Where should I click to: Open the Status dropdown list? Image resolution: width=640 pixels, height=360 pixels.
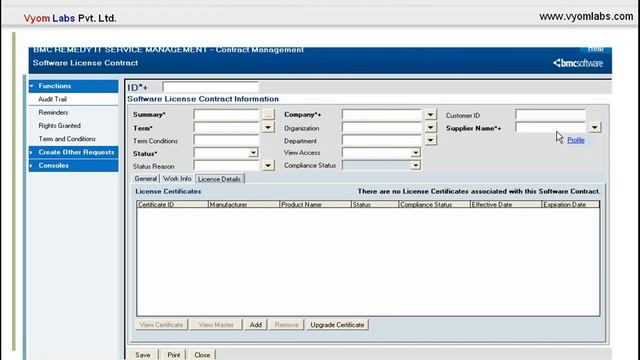point(253,153)
